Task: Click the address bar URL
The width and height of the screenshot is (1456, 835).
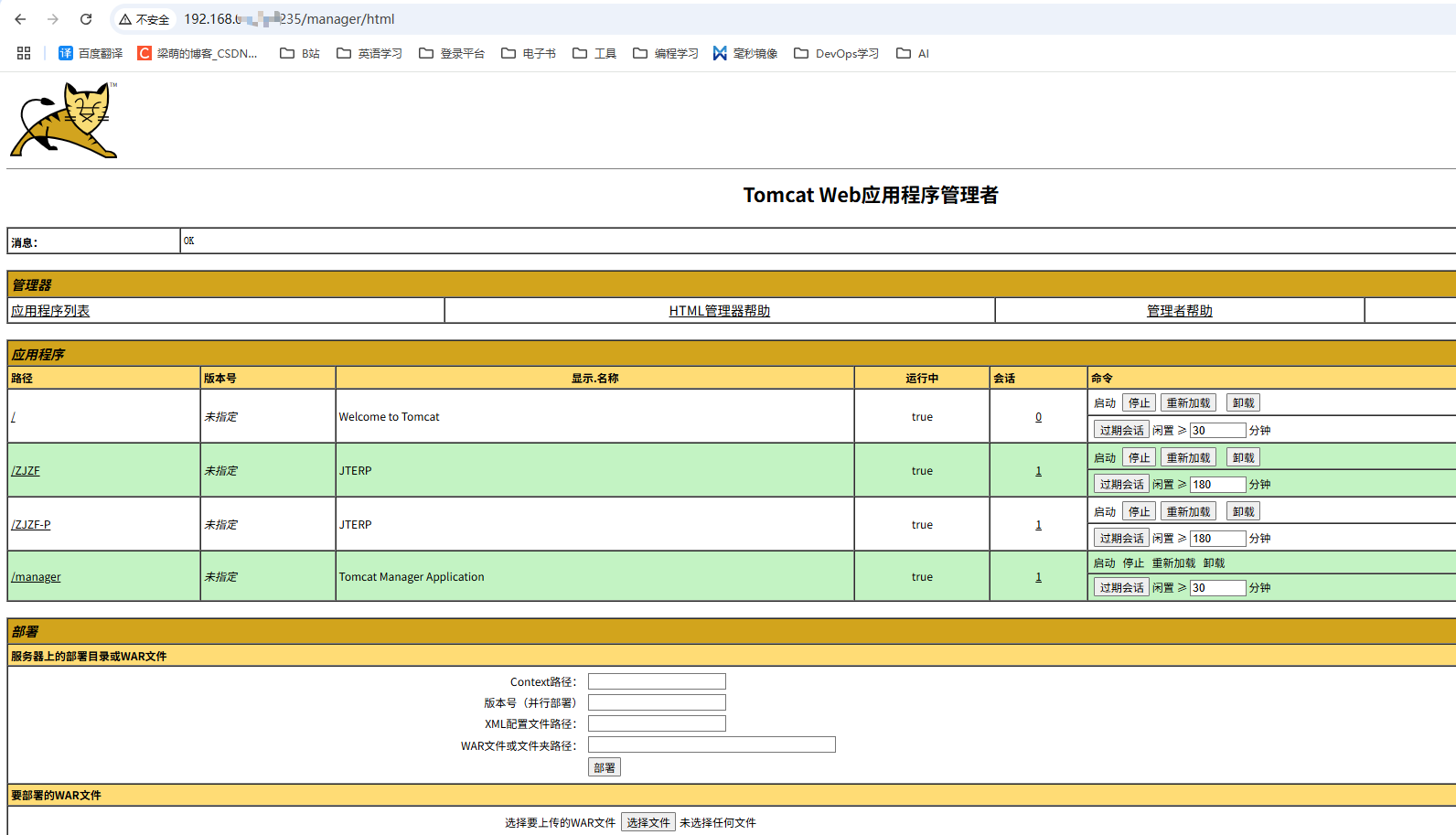Action: (x=289, y=19)
